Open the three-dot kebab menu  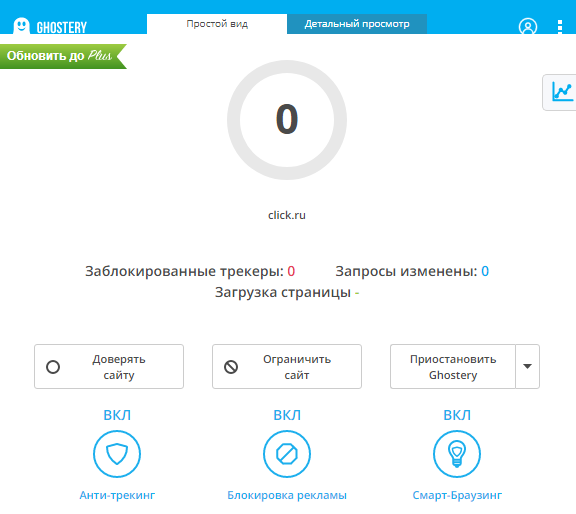(x=560, y=26)
